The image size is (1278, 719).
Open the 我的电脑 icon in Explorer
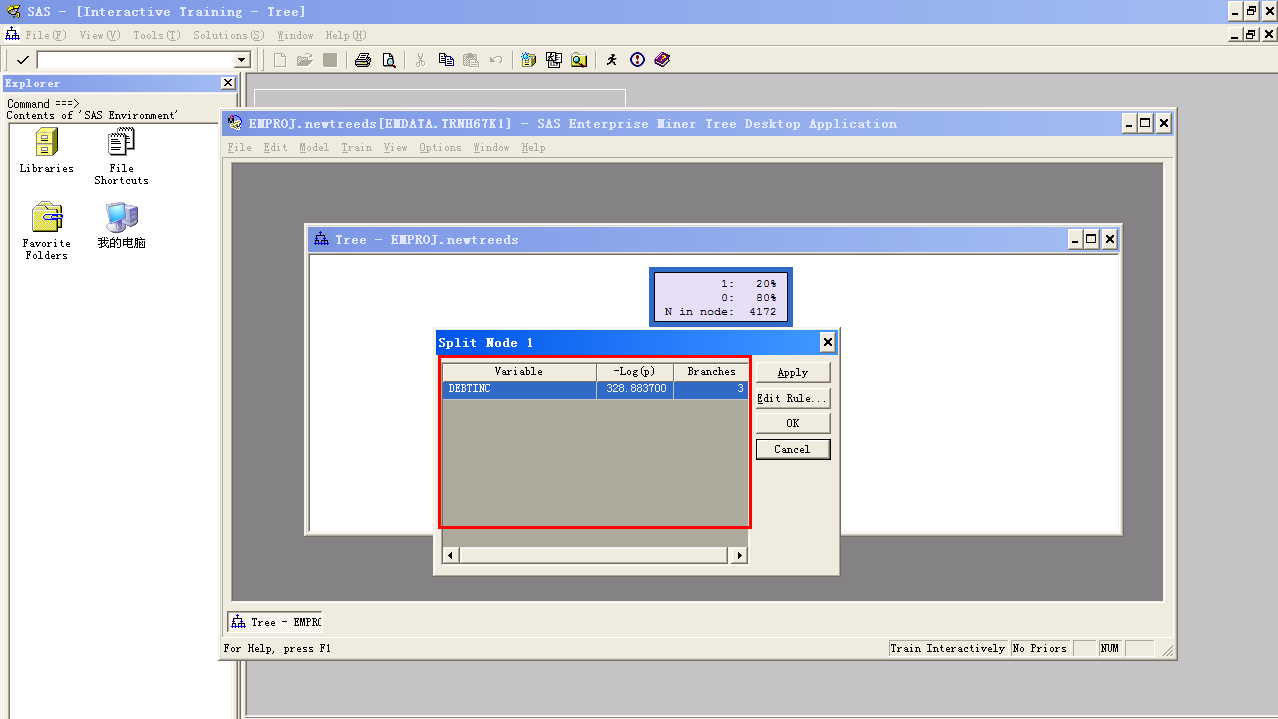tap(121, 226)
